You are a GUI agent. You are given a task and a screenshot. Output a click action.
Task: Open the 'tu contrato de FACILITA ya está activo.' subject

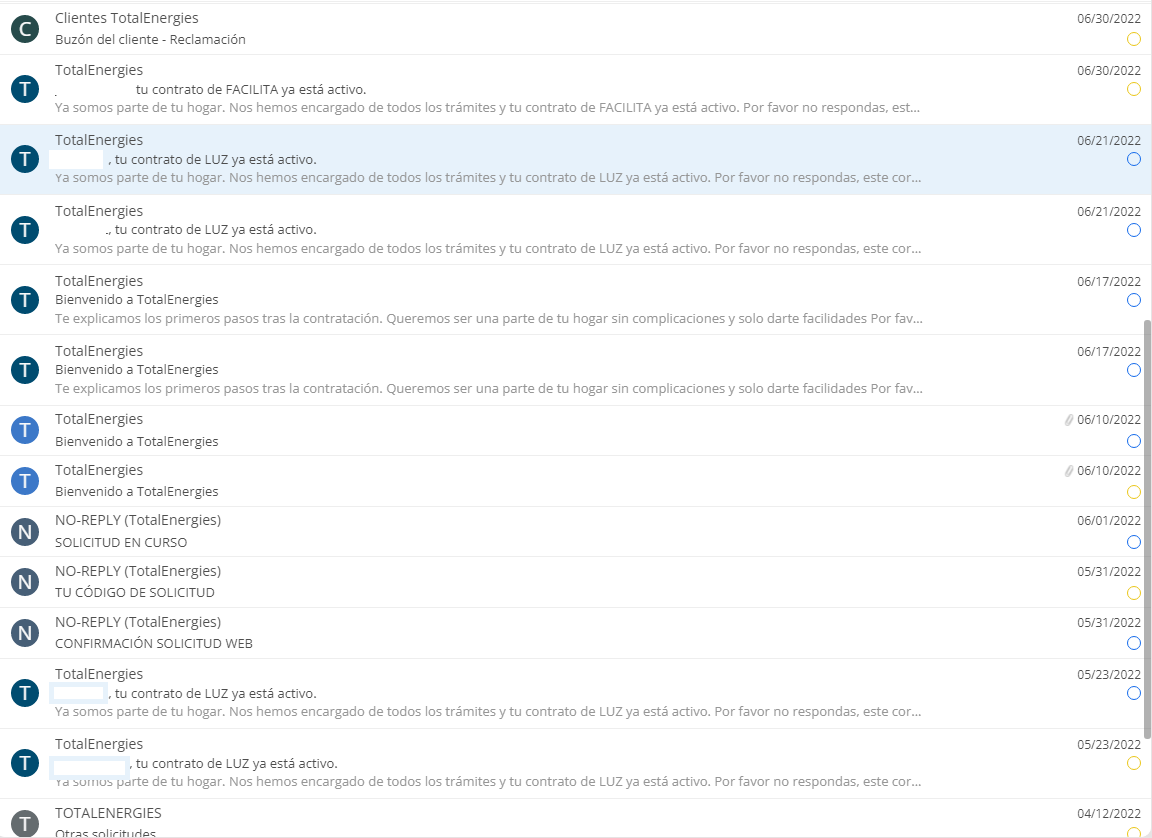251,90
